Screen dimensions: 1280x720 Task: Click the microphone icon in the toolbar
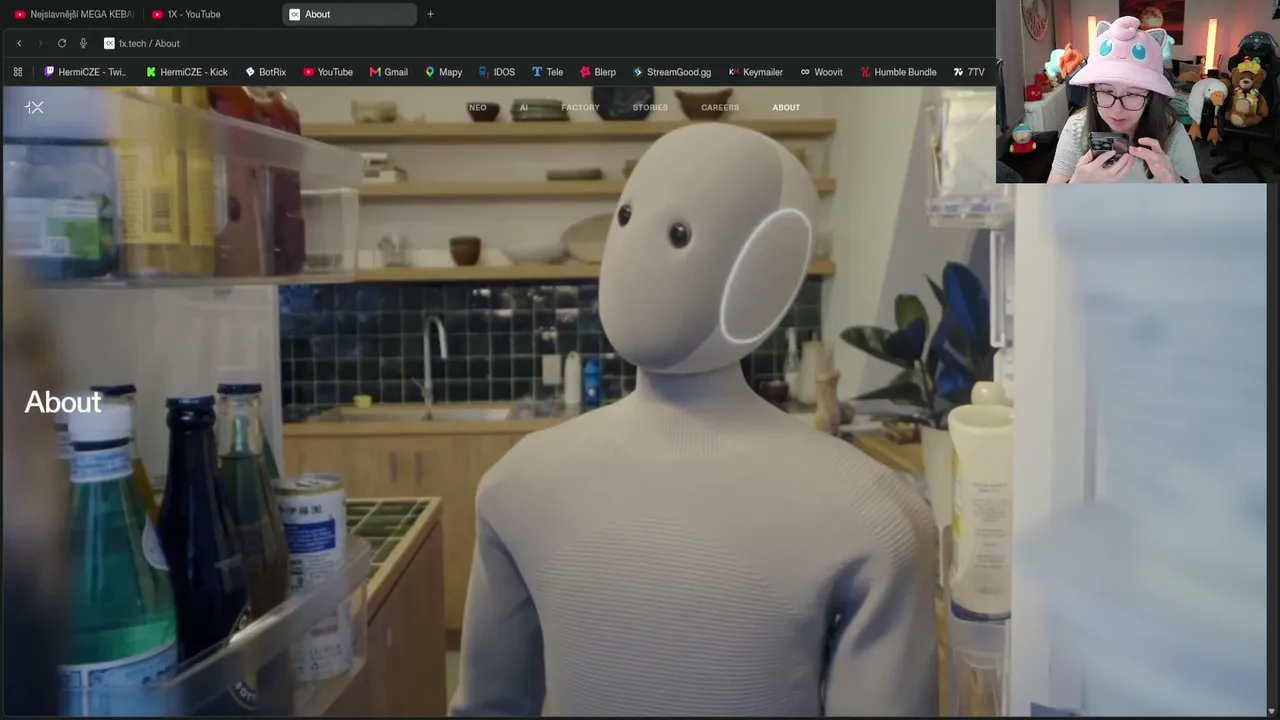coord(83,43)
